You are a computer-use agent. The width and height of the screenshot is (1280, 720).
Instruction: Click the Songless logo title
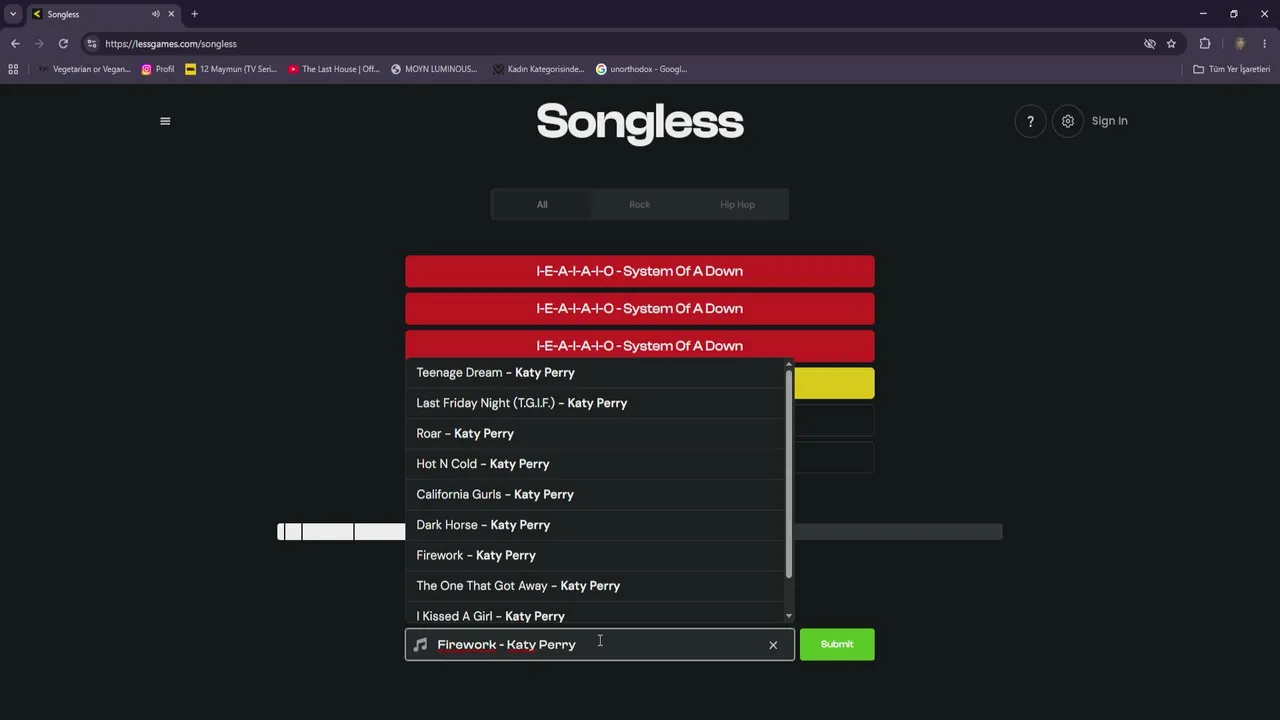pos(640,122)
